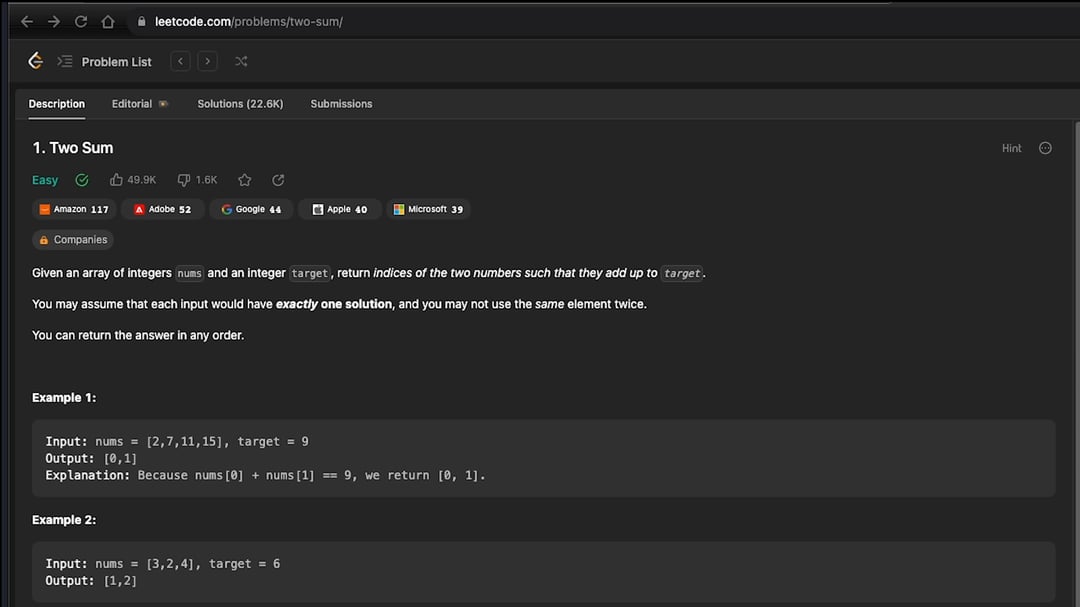
Task: Click 'Input: nums = [2,7,11,15], target = 9'
Action: (177, 442)
